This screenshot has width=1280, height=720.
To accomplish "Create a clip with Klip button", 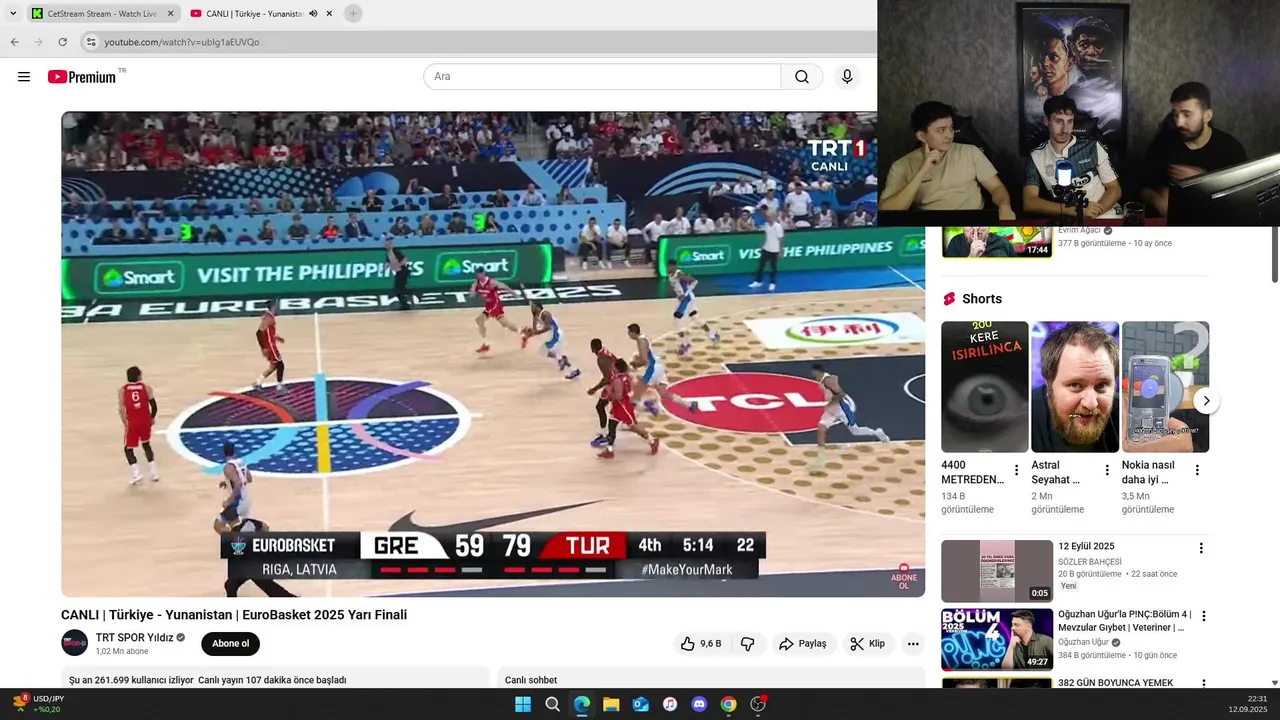I will coord(867,644).
